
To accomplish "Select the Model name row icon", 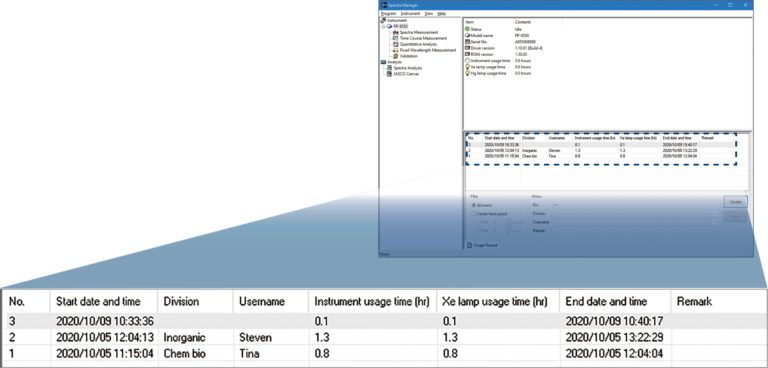I will point(467,36).
